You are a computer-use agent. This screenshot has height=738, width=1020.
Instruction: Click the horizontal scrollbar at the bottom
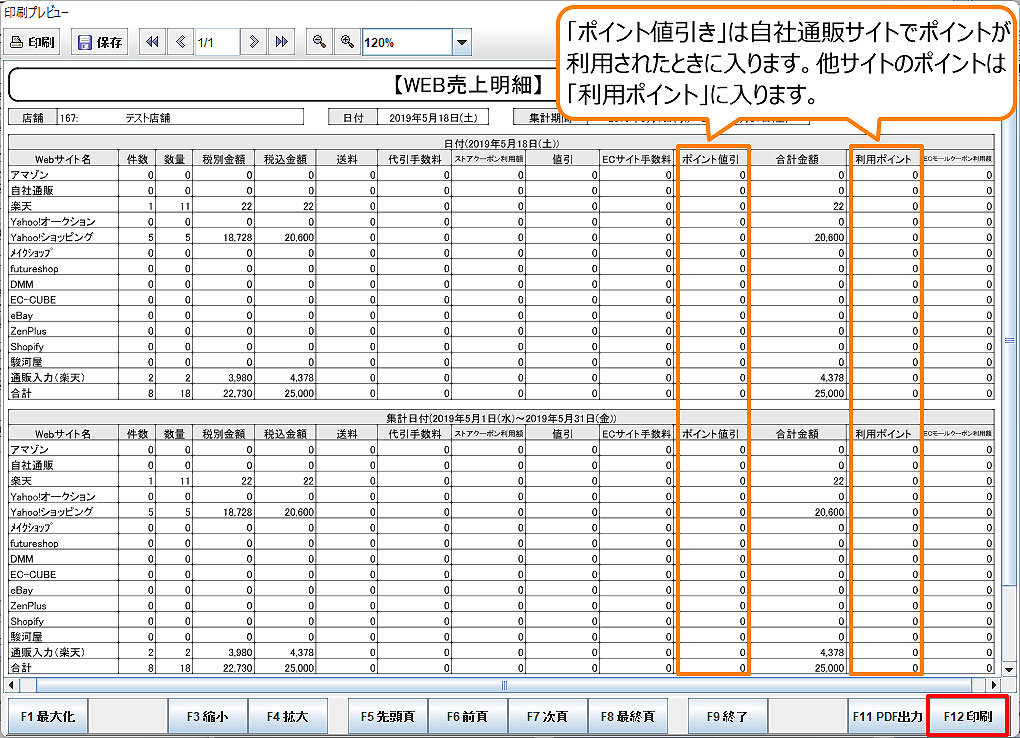click(x=504, y=685)
